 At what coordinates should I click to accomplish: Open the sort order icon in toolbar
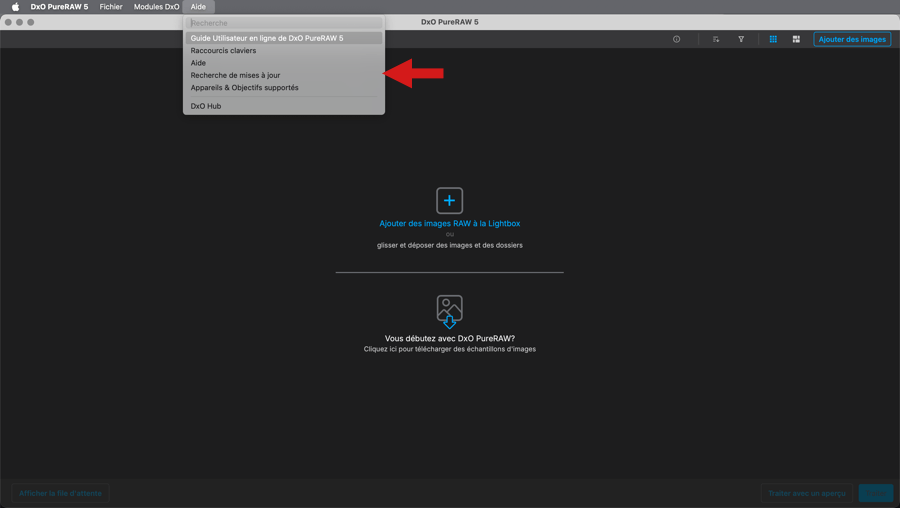coord(716,39)
